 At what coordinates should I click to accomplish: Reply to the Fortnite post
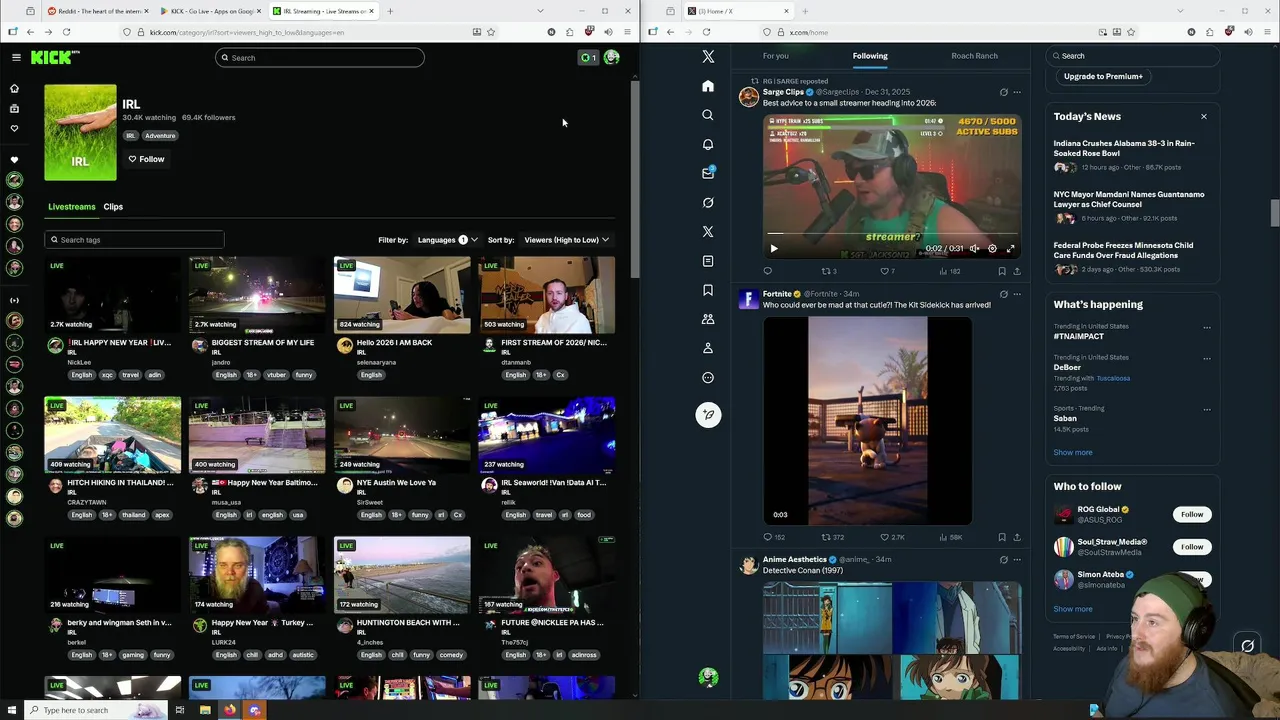click(x=768, y=537)
